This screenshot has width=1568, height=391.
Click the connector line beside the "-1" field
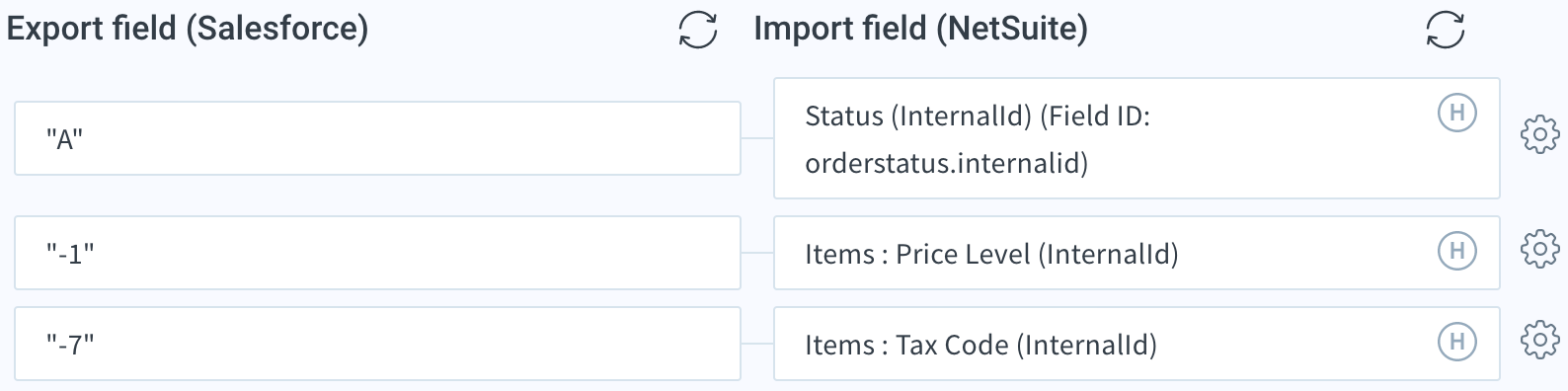[757, 253]
